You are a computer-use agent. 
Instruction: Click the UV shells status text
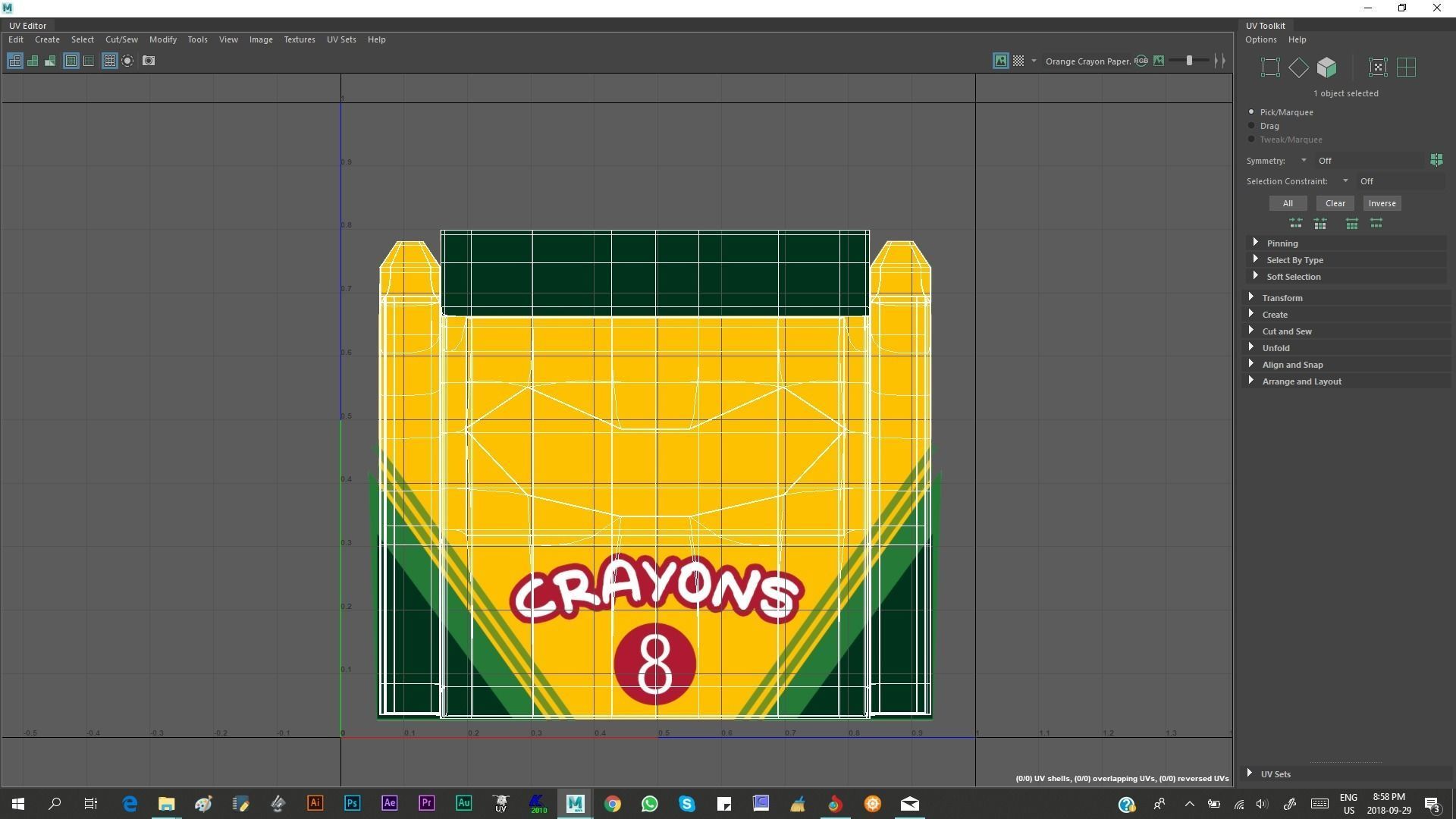click(x=1122, y=779)
